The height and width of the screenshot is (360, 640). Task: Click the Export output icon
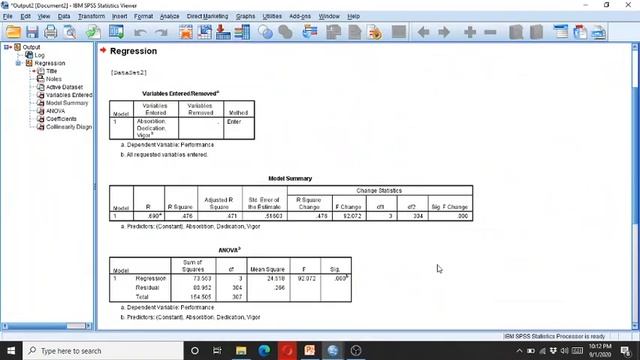[93, 32]
